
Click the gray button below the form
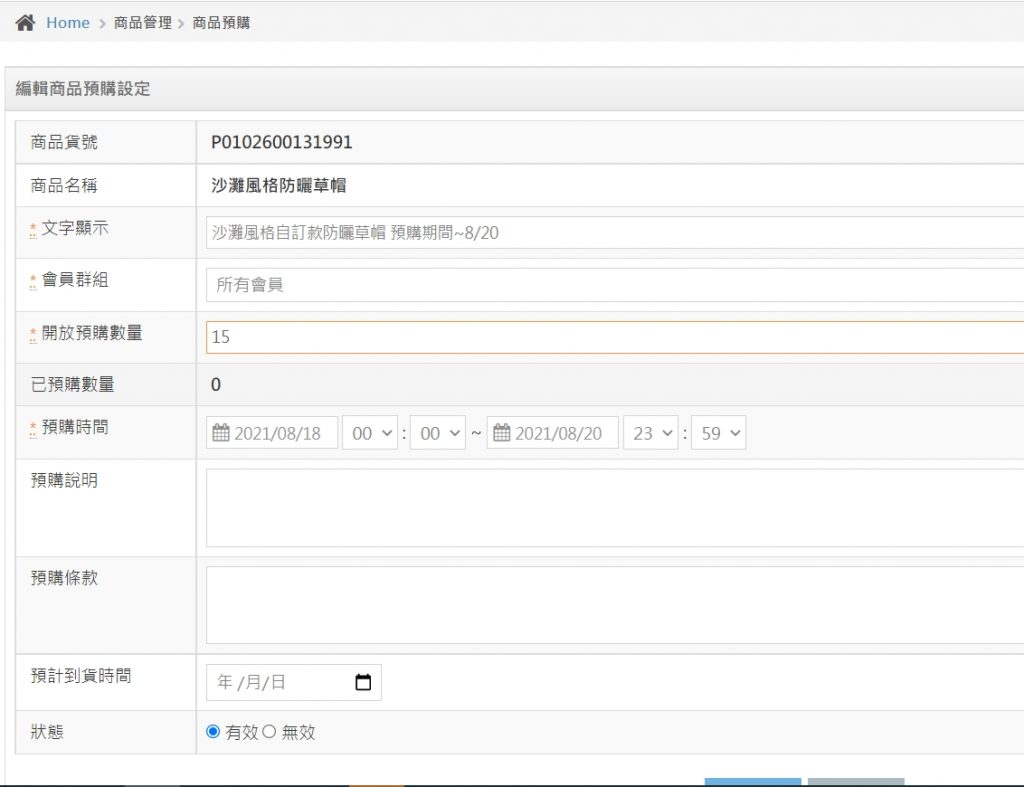pos(856,781)
